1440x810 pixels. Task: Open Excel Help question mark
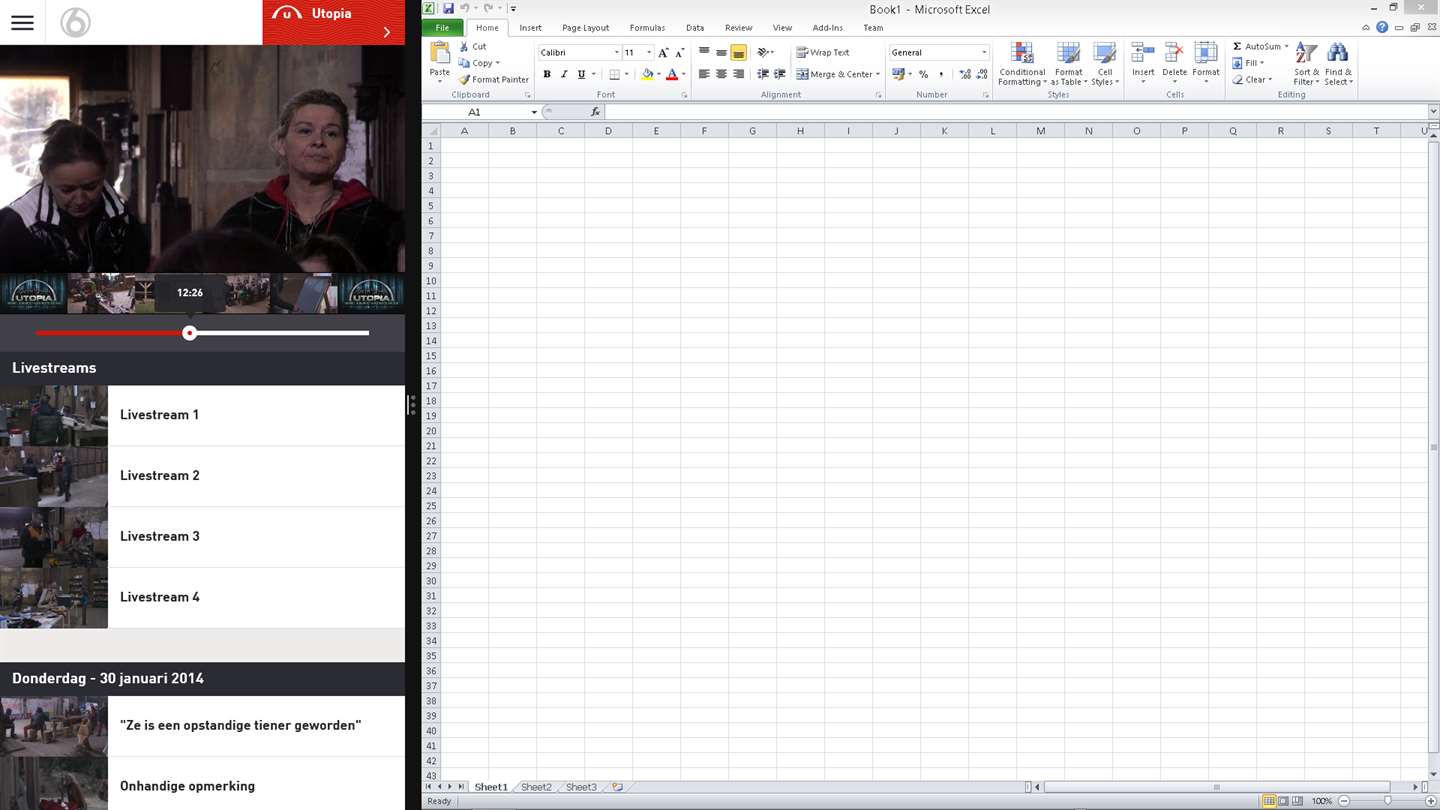coord(1382,27)
